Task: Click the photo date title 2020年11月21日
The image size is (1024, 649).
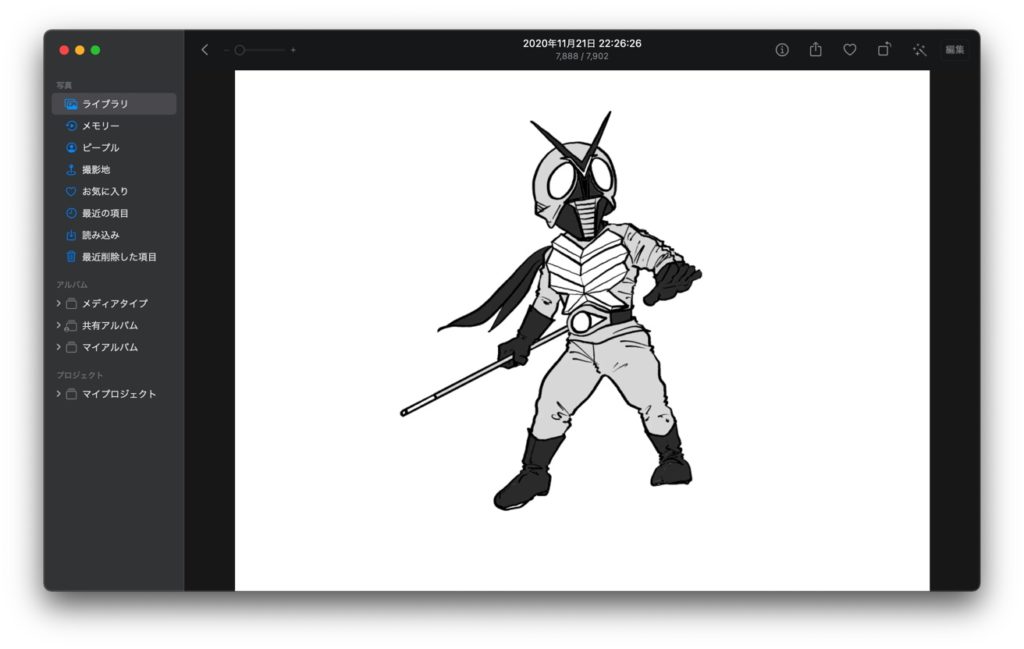Action: point(582,43)
